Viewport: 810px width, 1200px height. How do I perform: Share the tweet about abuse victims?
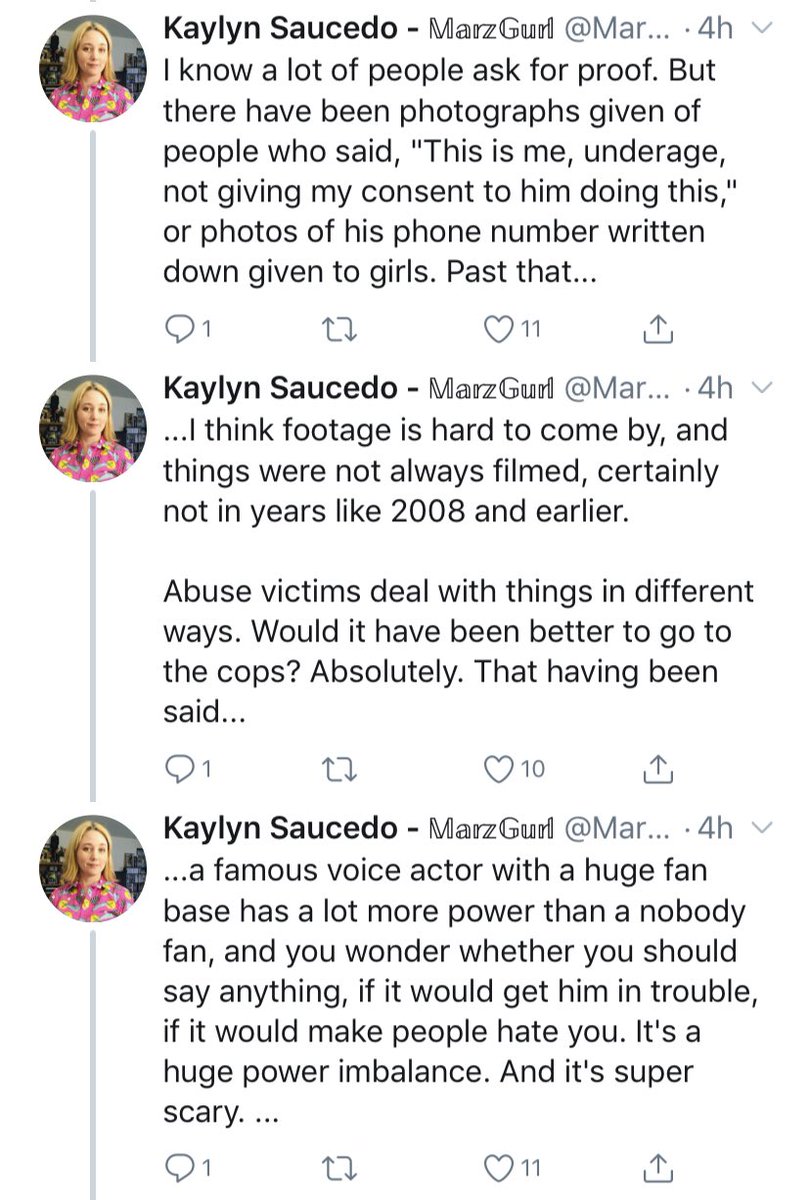click(653, 767)
